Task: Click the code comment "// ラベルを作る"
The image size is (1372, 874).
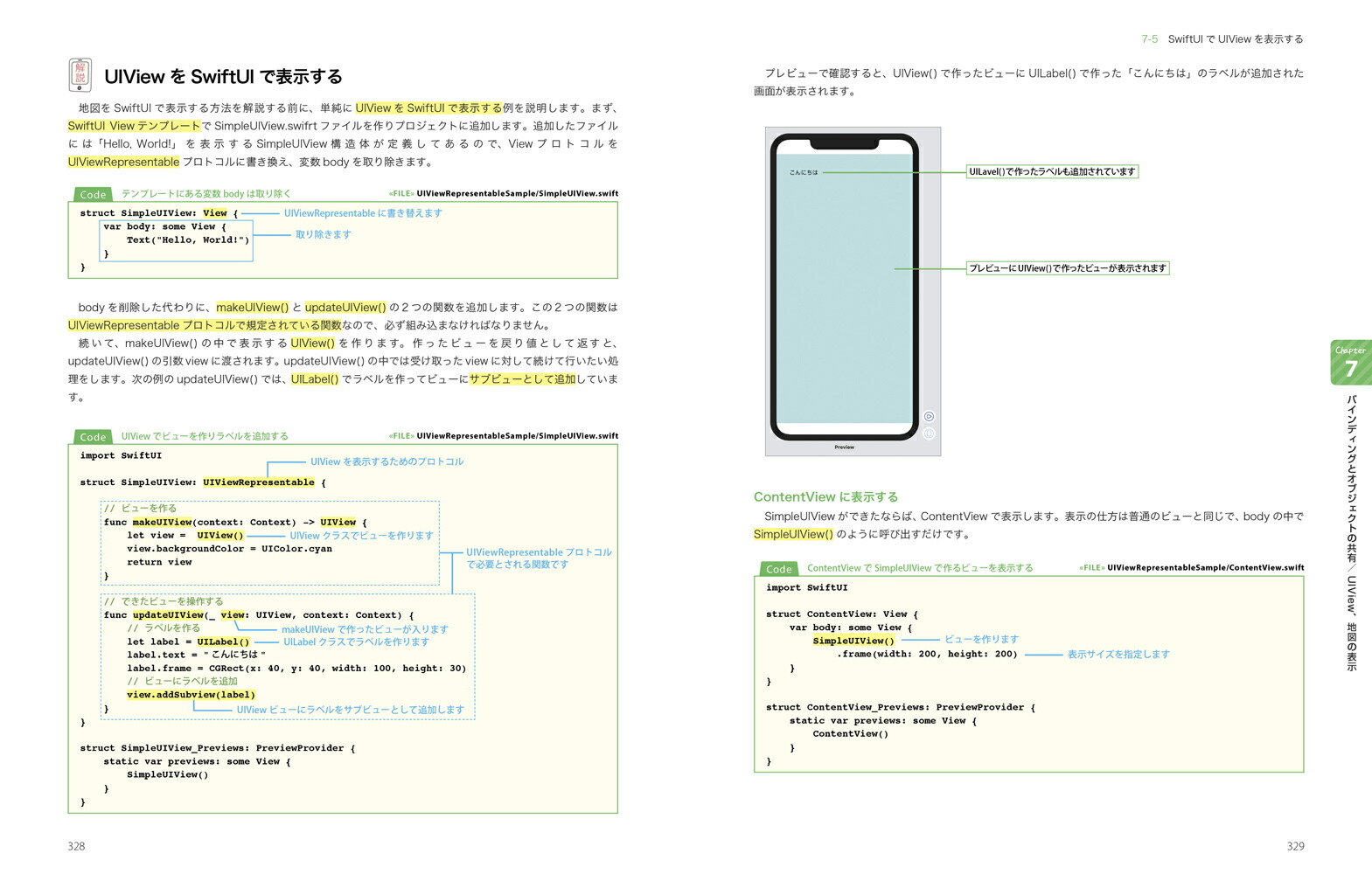Action: [164, 628]
